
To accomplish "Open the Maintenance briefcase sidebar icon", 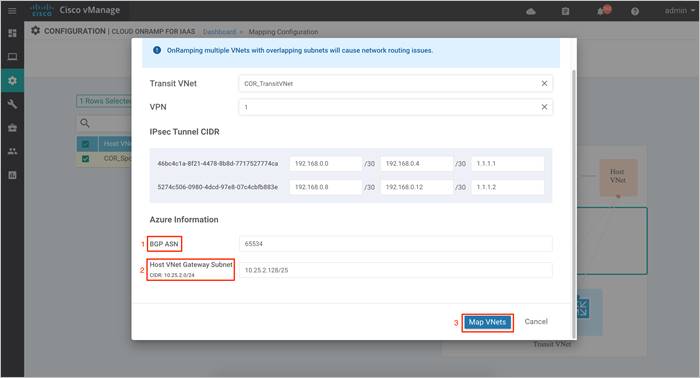I will pos(12,128).
